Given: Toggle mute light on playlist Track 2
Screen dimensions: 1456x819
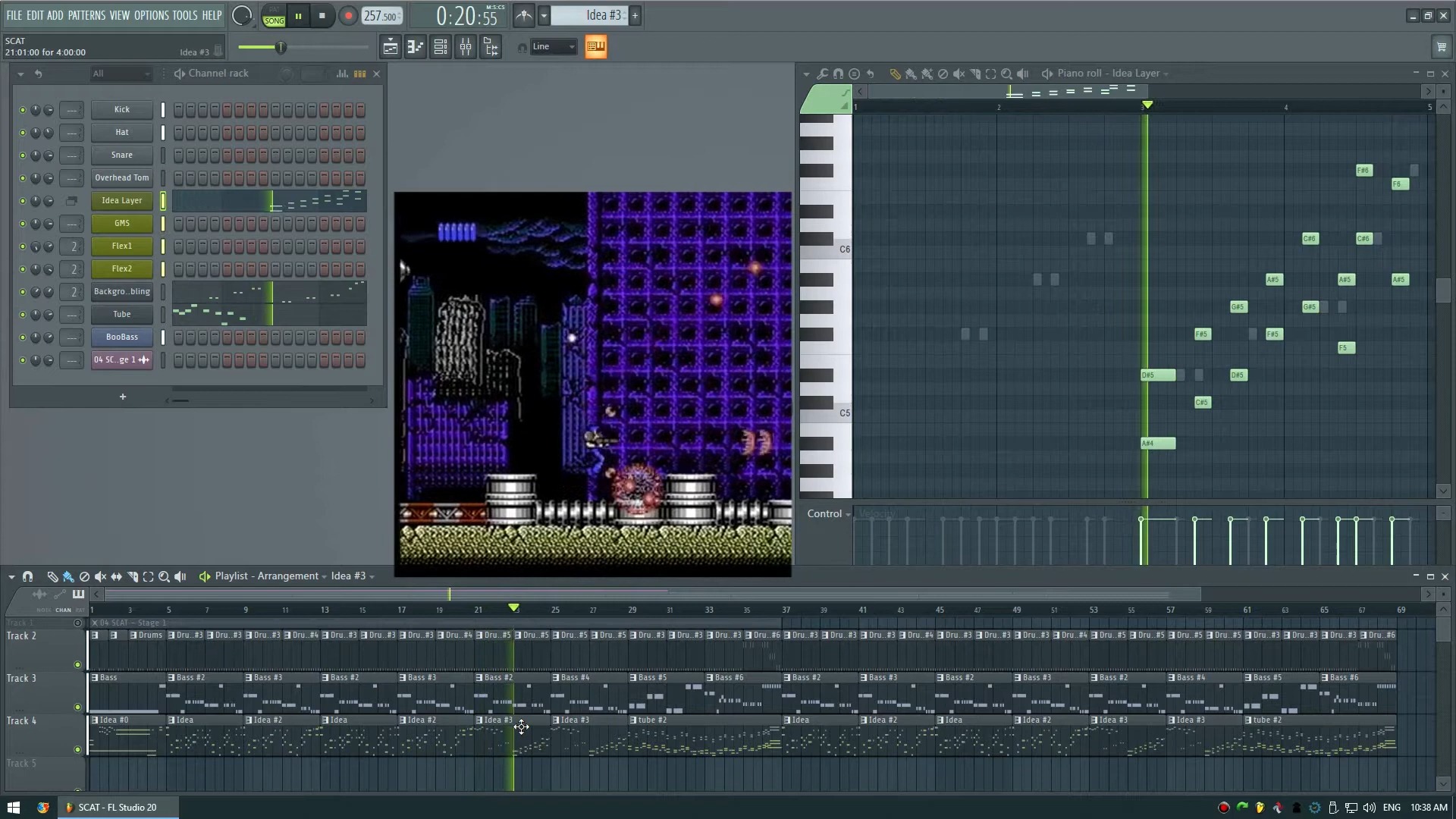Looking at the screenshot, I should tap(77, 664).
